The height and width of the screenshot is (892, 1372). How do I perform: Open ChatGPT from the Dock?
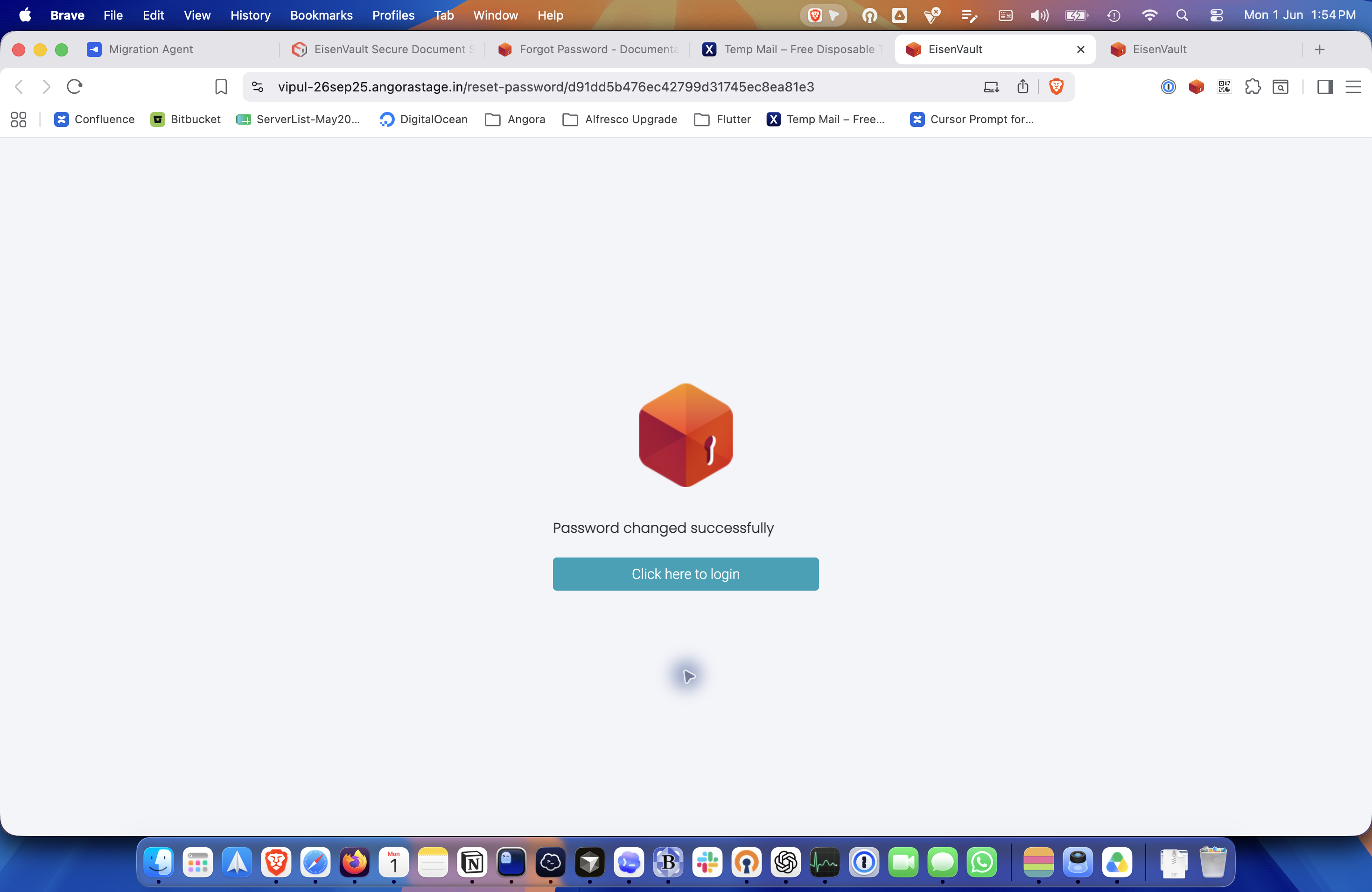pos(786,863)
